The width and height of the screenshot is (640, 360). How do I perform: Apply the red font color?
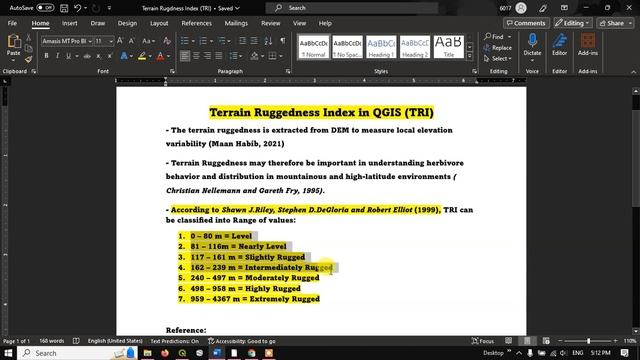point(160,56)
